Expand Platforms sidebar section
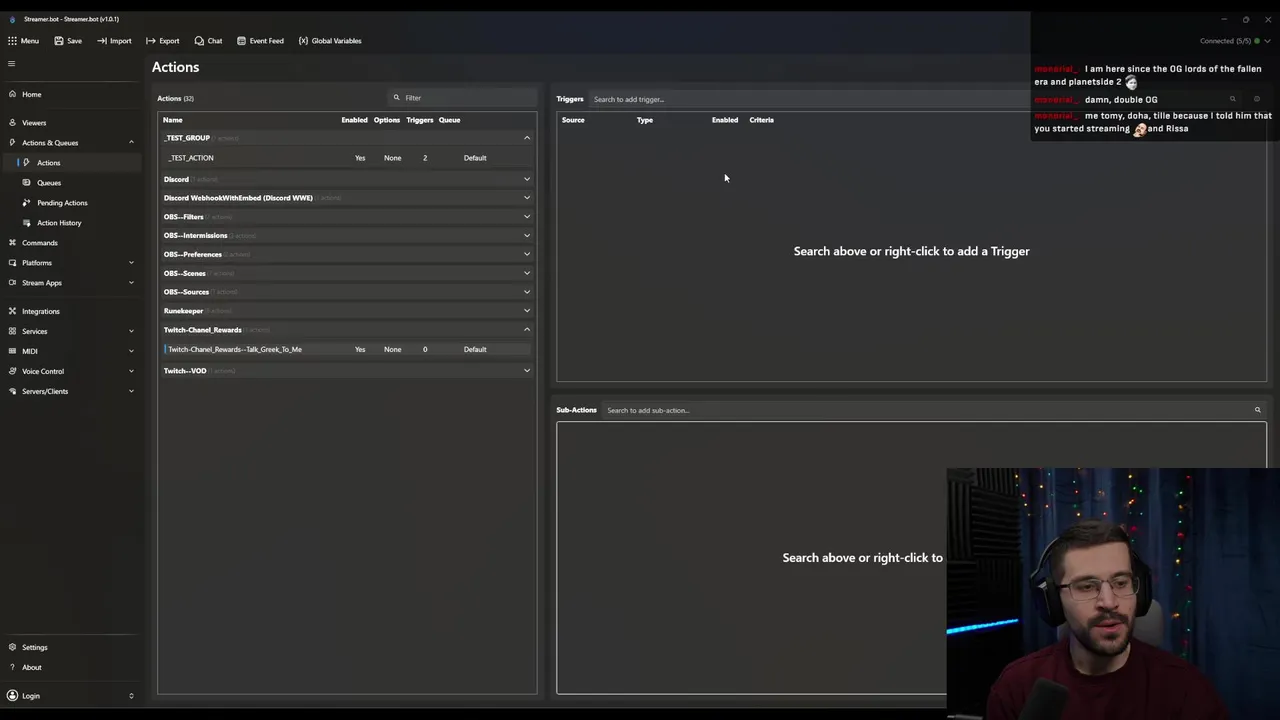The image size is (1280, 720). click(70, 263)
